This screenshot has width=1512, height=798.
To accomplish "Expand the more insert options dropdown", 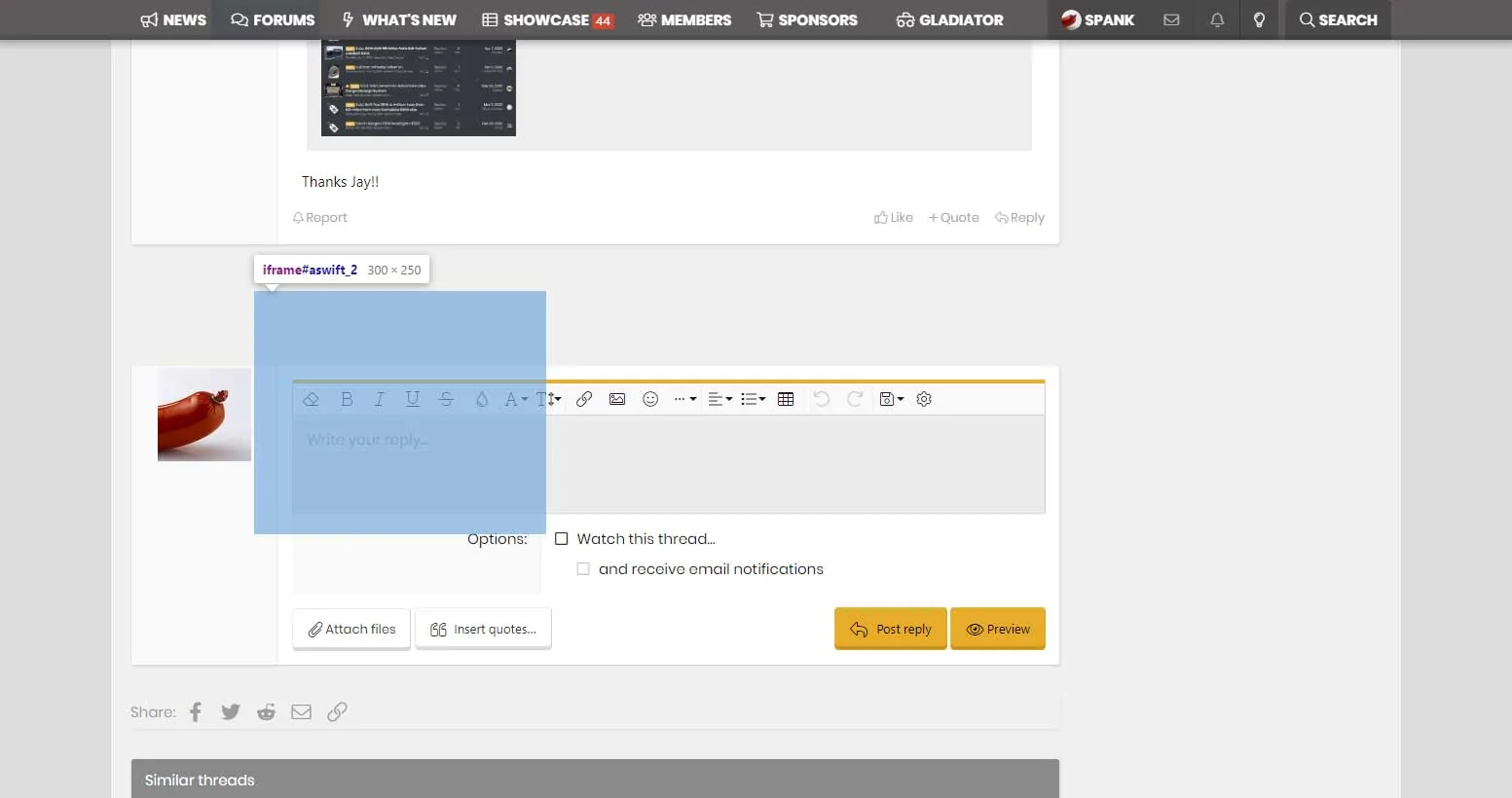I will (x=685, y=399).
